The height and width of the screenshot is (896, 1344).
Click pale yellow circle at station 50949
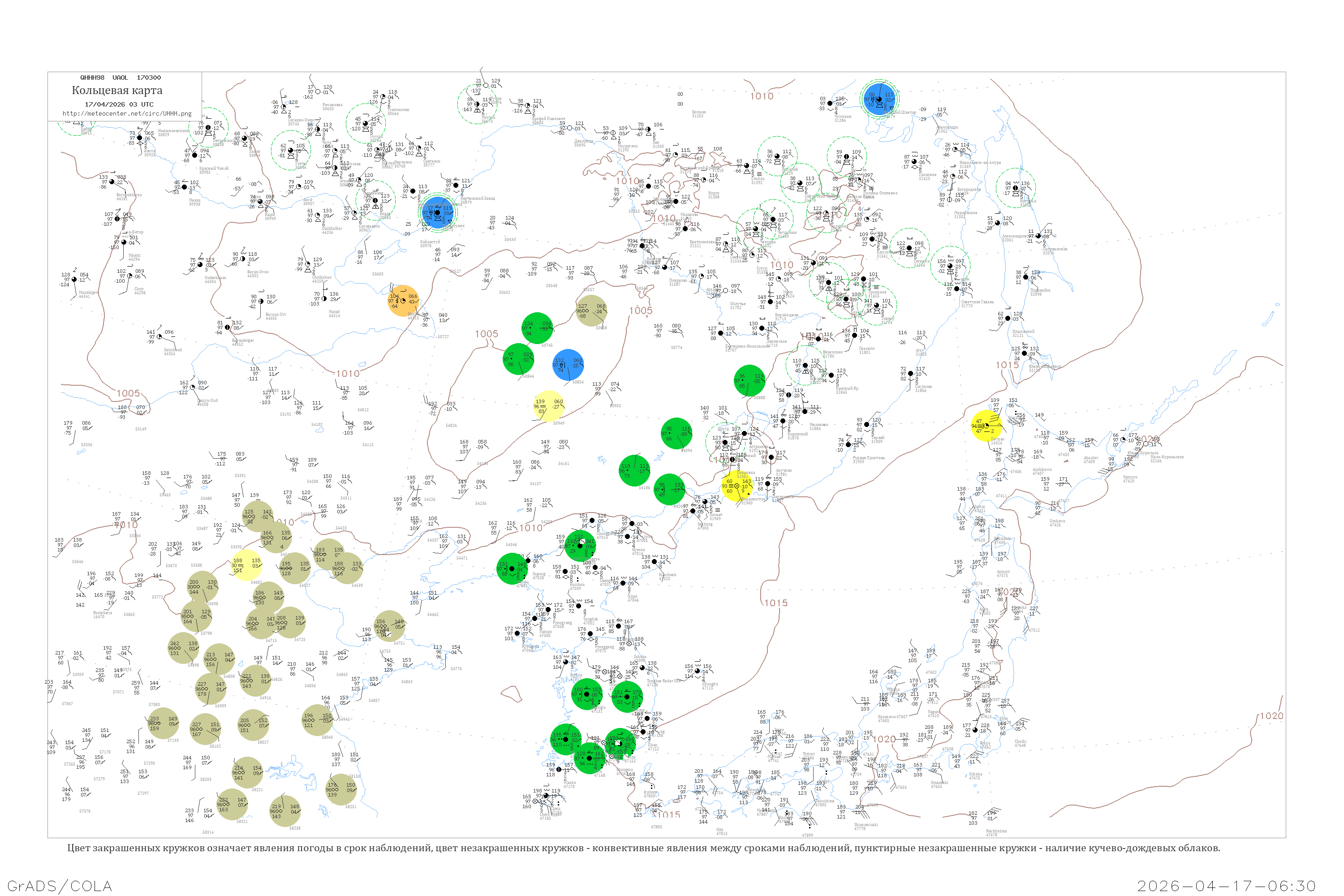(548, 406)
